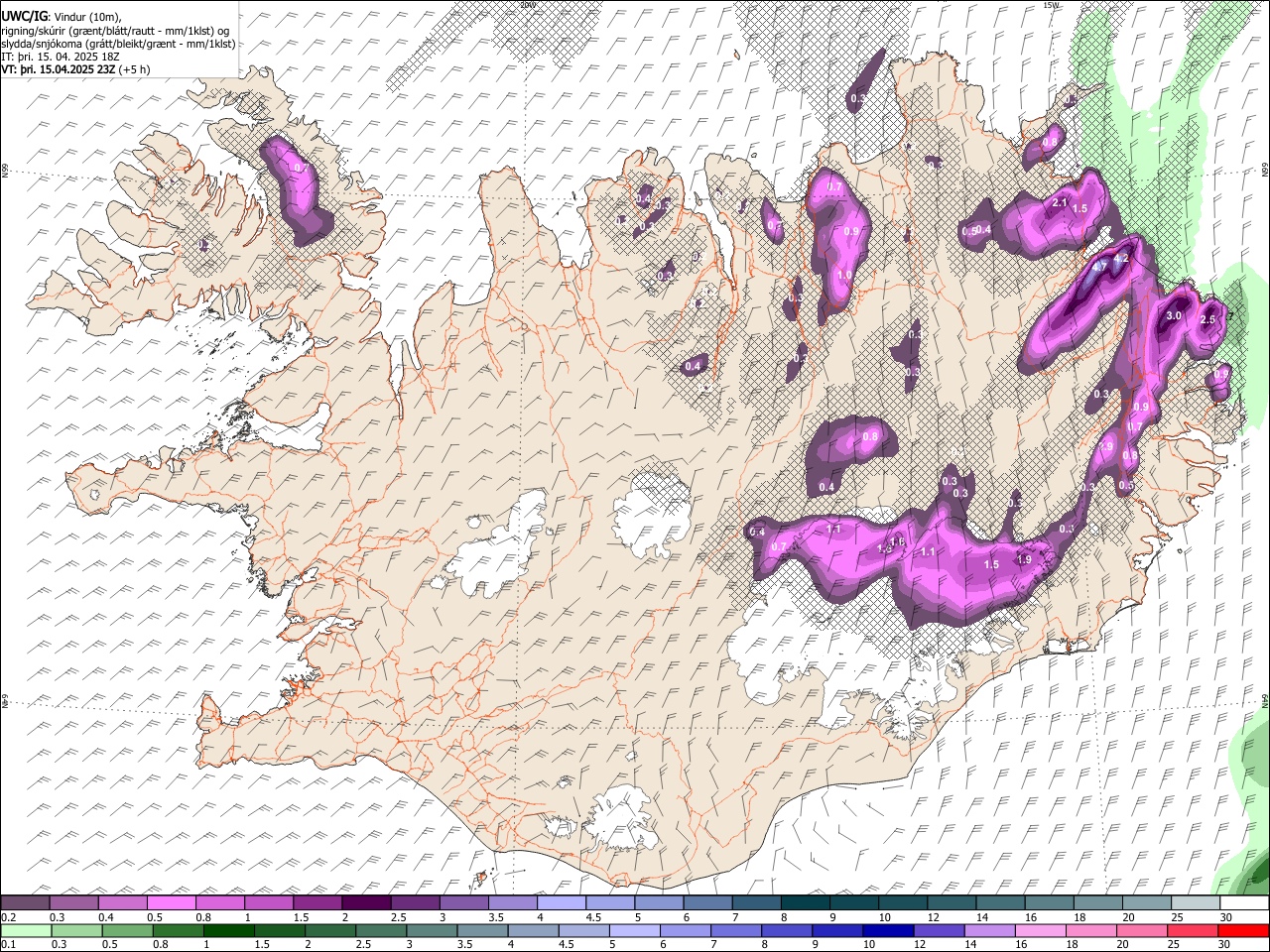This screenshot has width=1270, height=952.
Task: Click the 'UWC/IG' title text
Action: [x=23, y=16]
